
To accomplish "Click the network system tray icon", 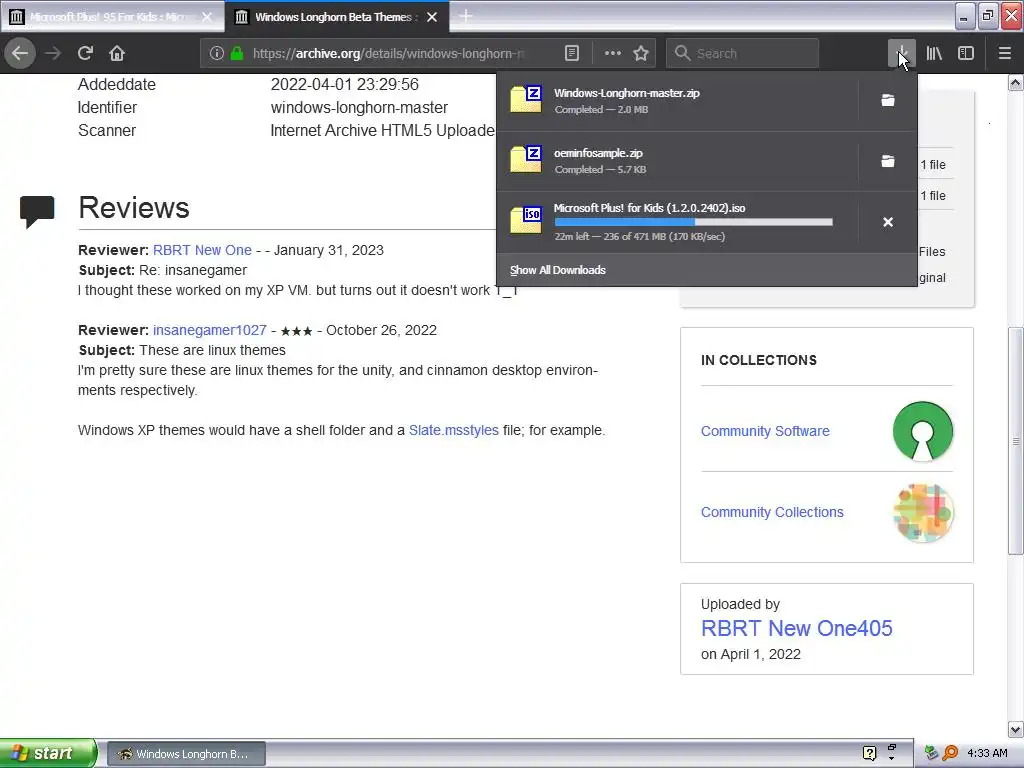I will tap(931, 753).
